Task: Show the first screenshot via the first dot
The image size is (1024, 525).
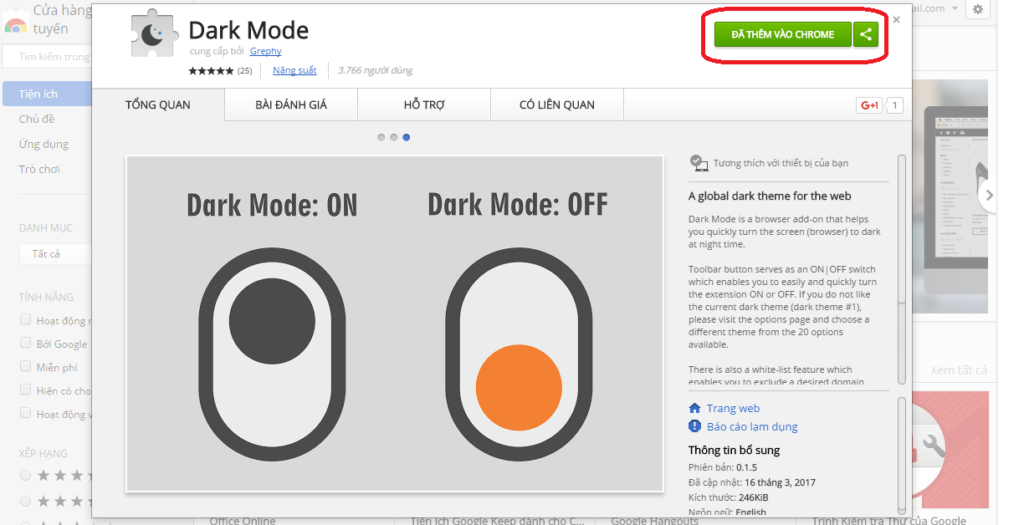Action: 381,137
